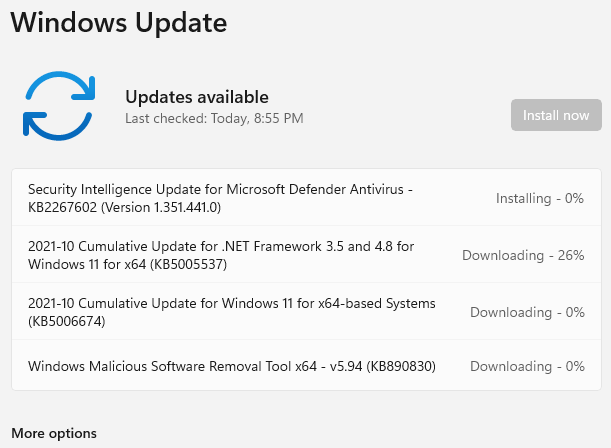Click the blue update sync arrows icon
The width and height of the screenshot is (611, 448).
[57, 106]
